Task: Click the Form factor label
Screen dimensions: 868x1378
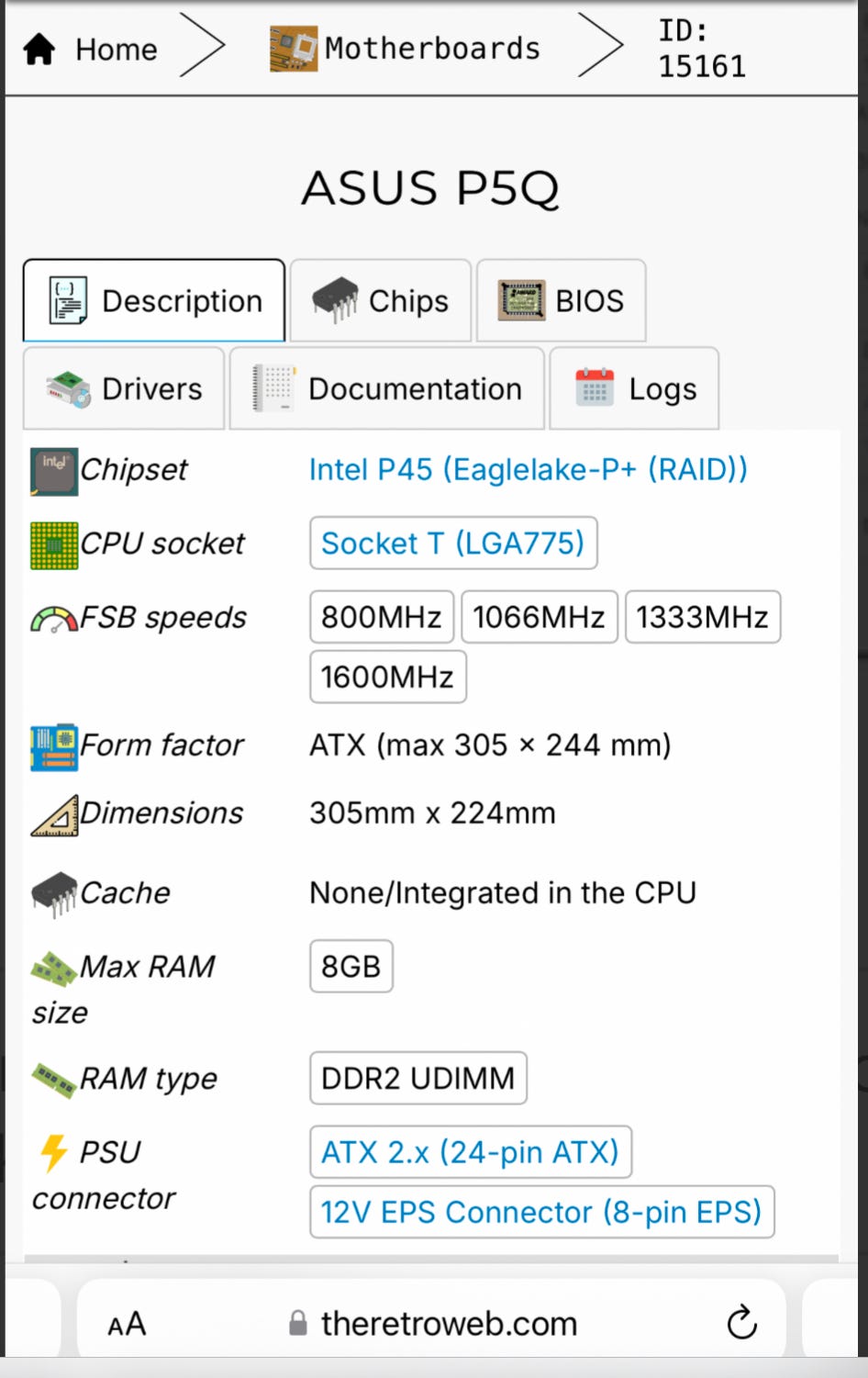Action: (162, 745)
